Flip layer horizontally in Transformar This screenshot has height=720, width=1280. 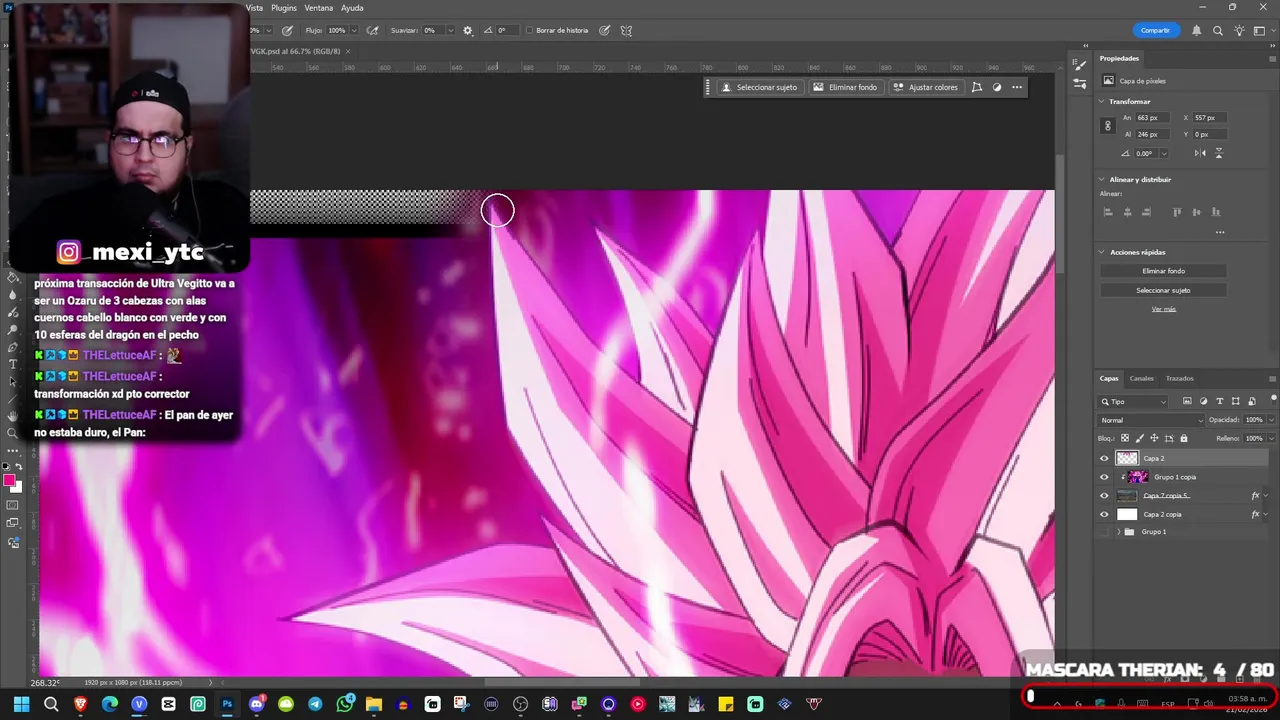pyautogui.click(x=1200, y=153)
